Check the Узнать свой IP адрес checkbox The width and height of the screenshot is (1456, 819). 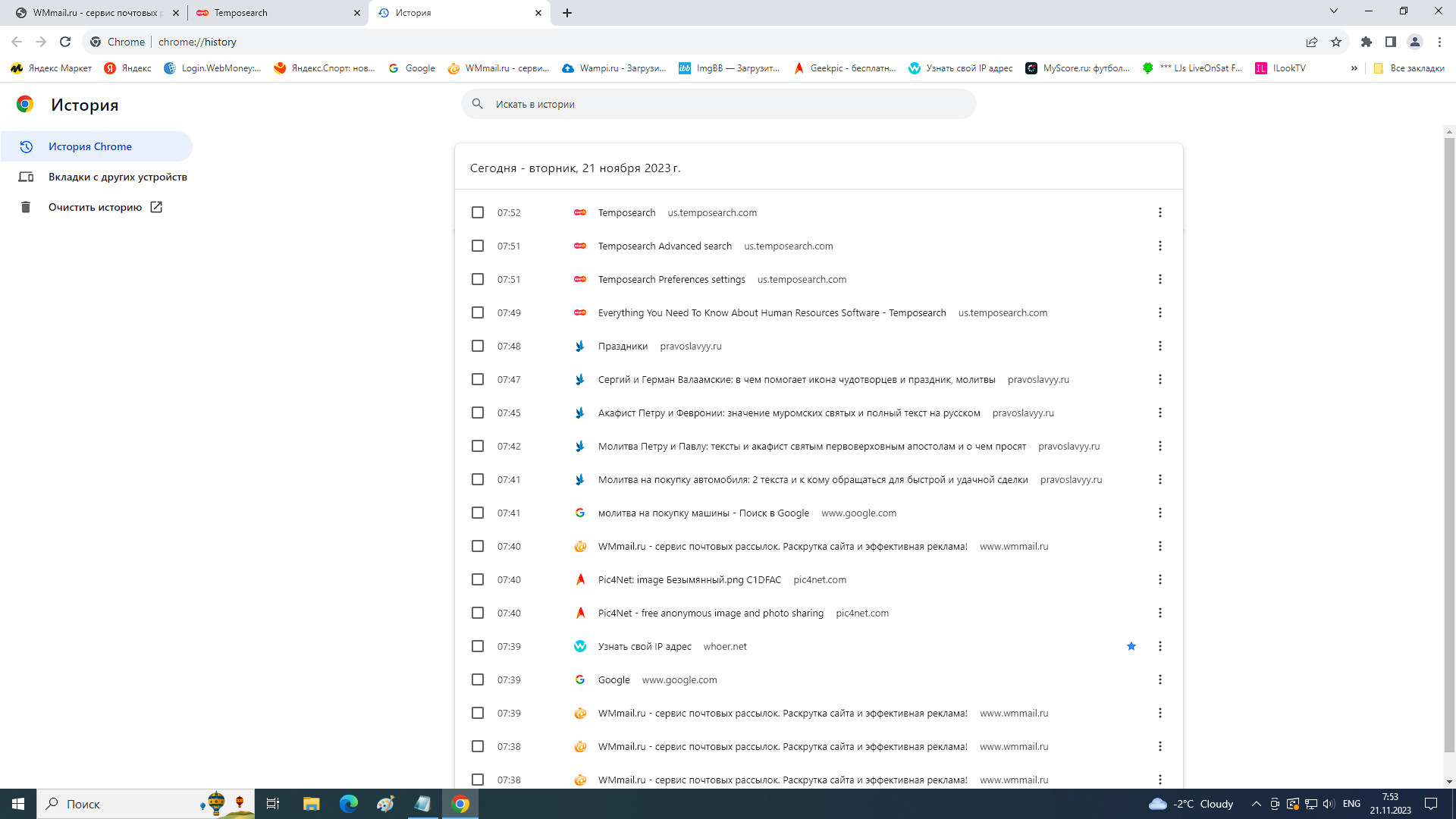tap(478, 646)
